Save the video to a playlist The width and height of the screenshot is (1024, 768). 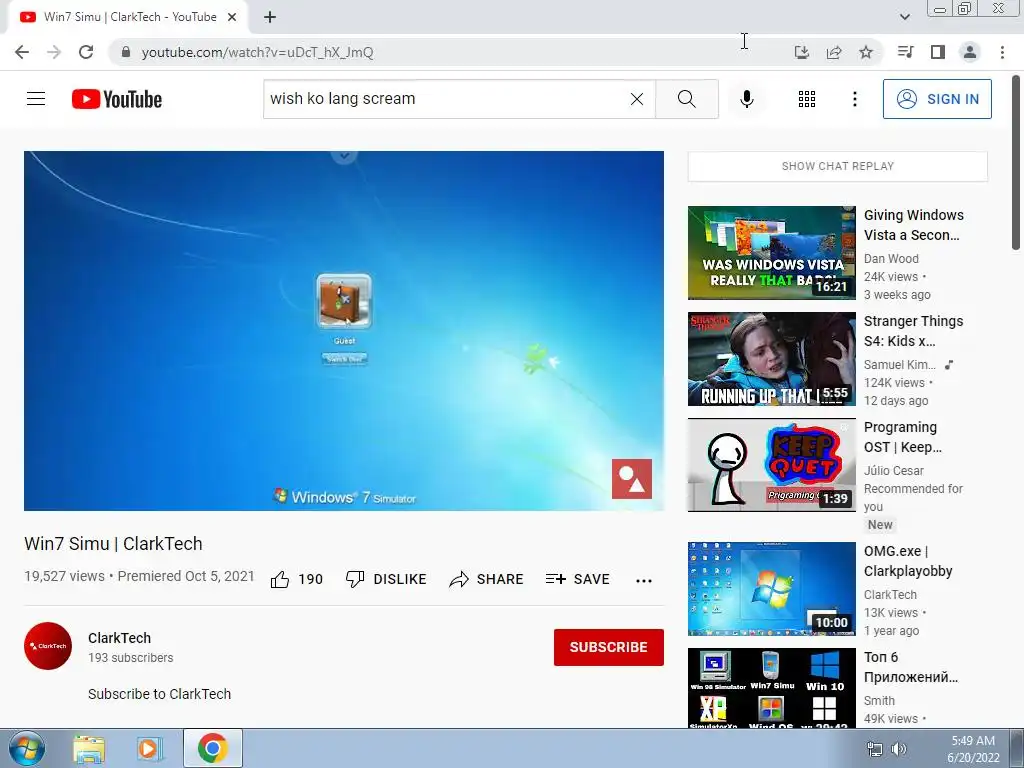(x=578, y=579)
